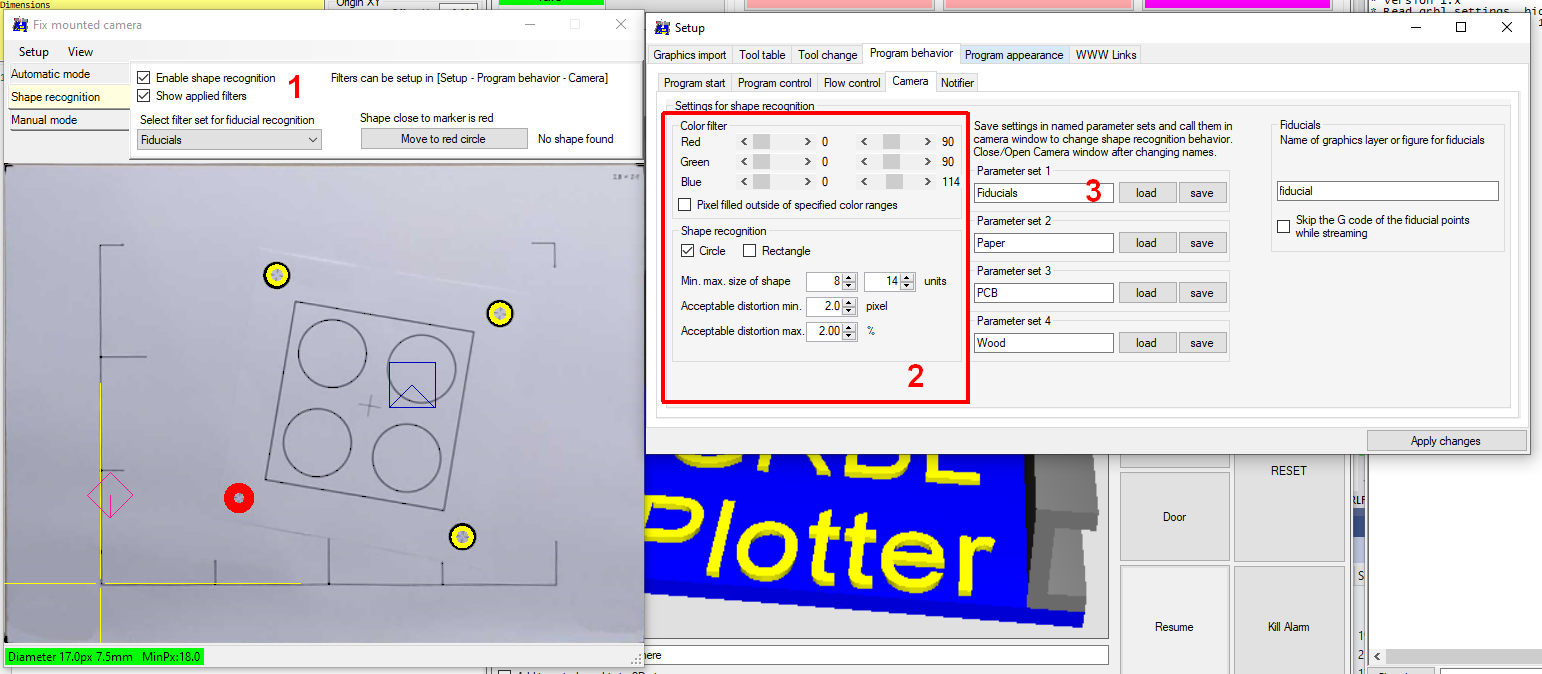Enable the Rectangle shape recognition option
The width and height of the screenshot is (1542, 674).
coord(749,251)
